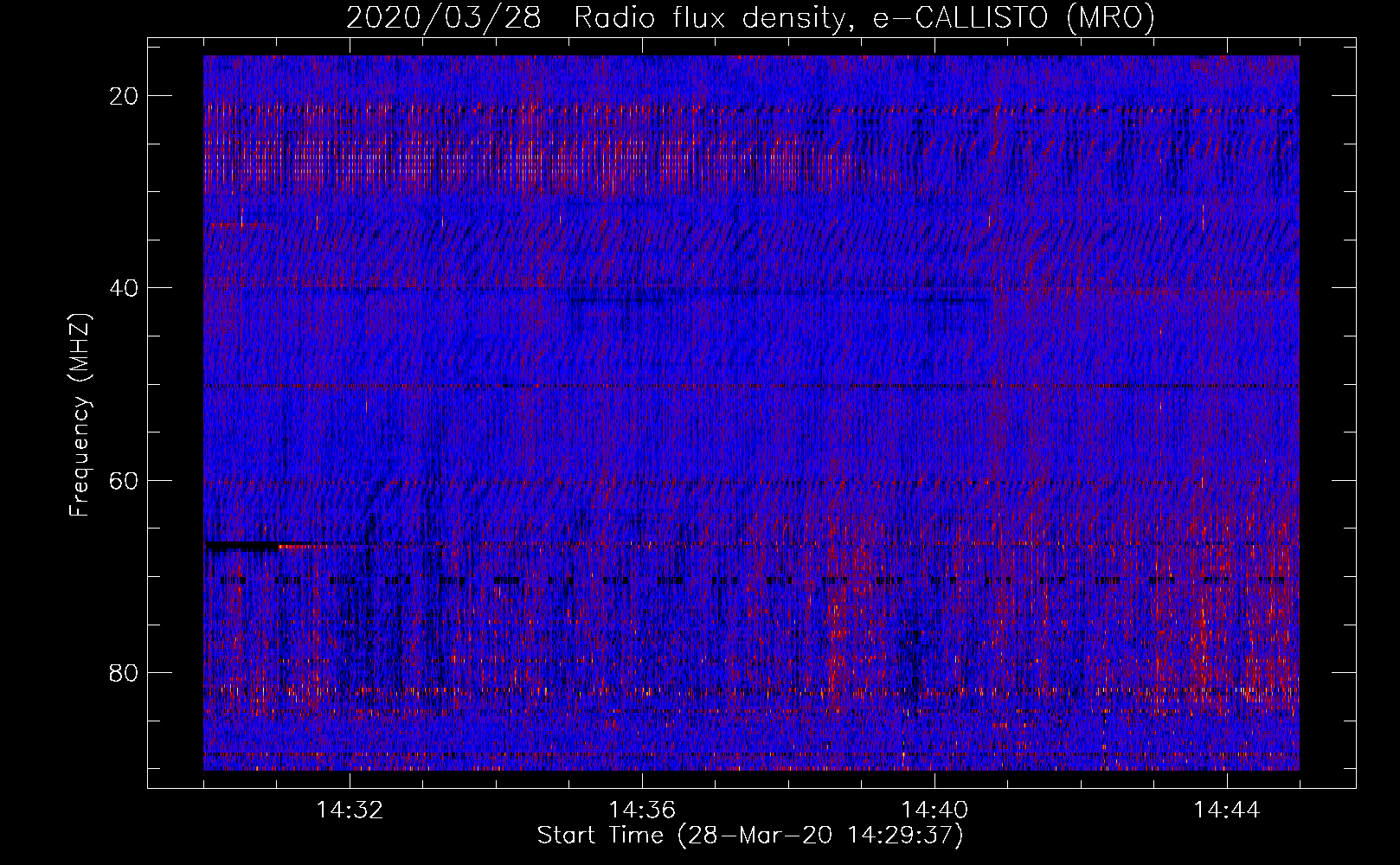
Task: Click the 60 MHz frequency tick label
Action: tap(124, 480)
